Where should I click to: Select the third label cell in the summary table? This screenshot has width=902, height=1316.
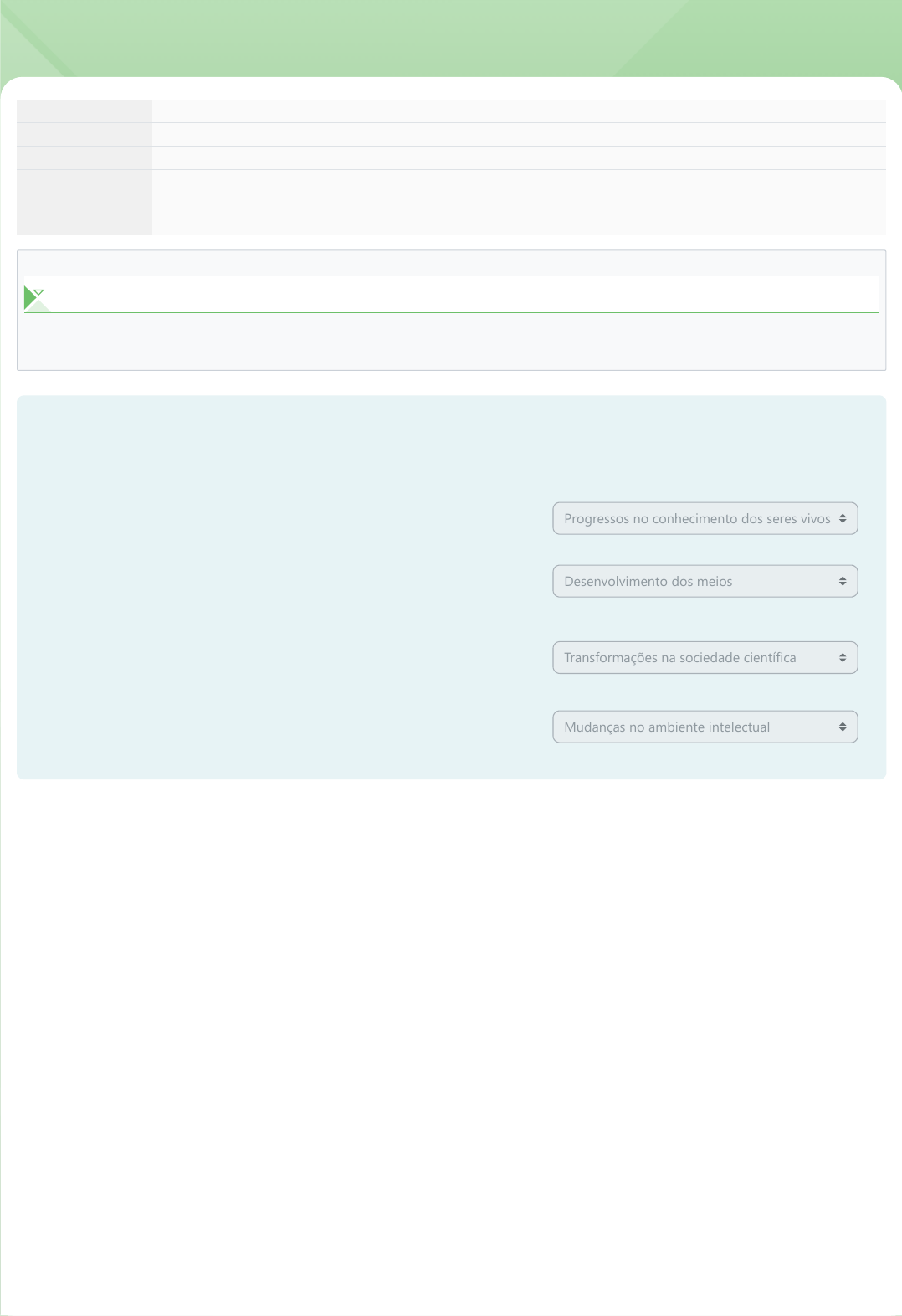pos(85,158)
